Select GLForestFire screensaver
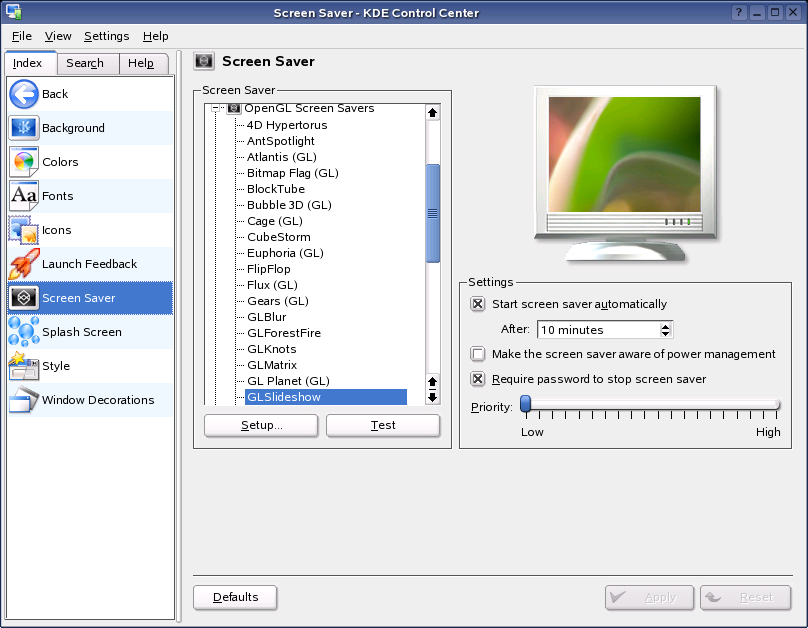 pos(284,333)
